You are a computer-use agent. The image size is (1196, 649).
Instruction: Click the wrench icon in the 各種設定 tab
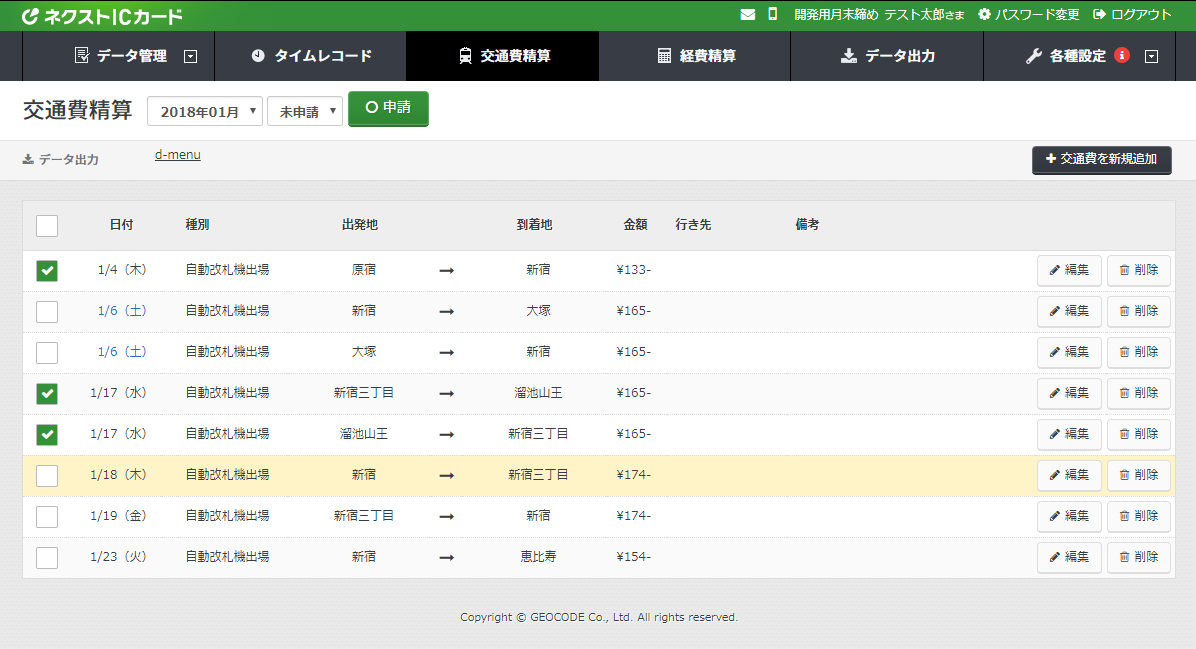coord(1034,55)
